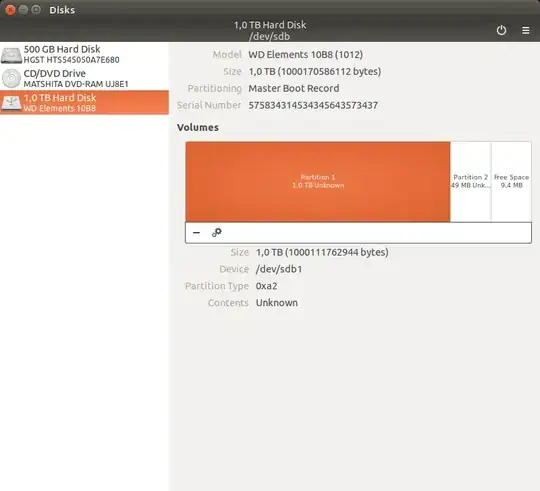This screenshot has width=540, height=491.
Task: Minimize the Disks window
Action: 23,10
